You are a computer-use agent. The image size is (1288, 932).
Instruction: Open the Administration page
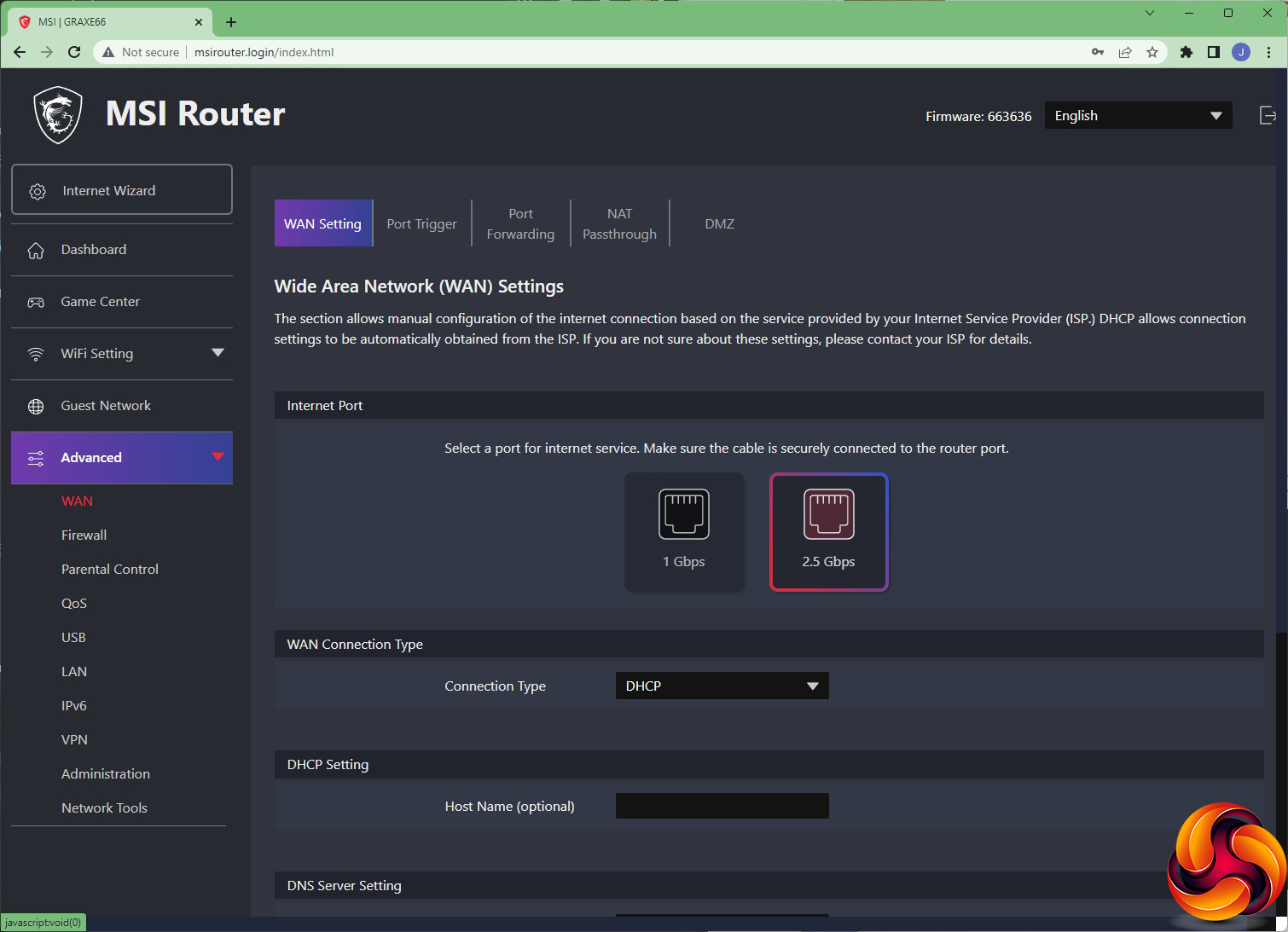click(x=106, y=774)
